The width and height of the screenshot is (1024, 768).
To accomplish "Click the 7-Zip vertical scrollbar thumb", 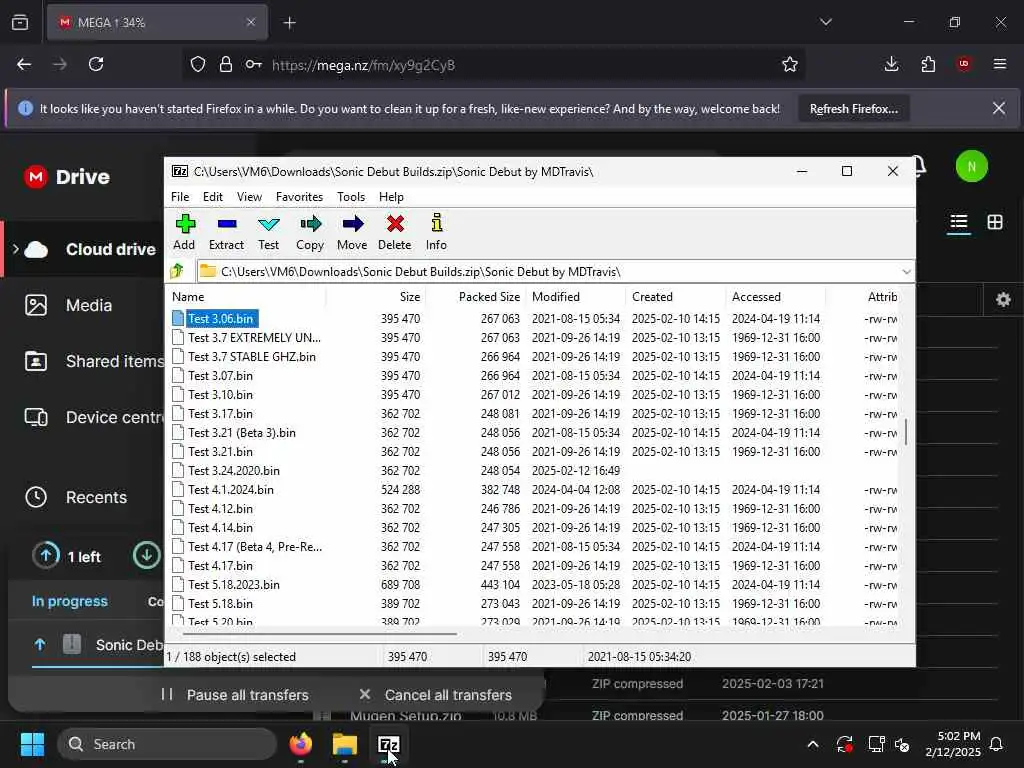I will (906, 432).
